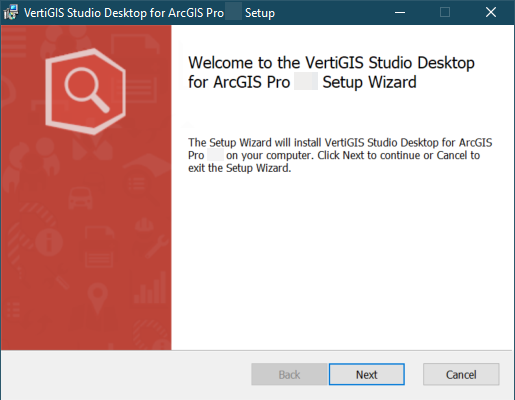
Task: Click the disabled maximize button
Action: point(445,13)
